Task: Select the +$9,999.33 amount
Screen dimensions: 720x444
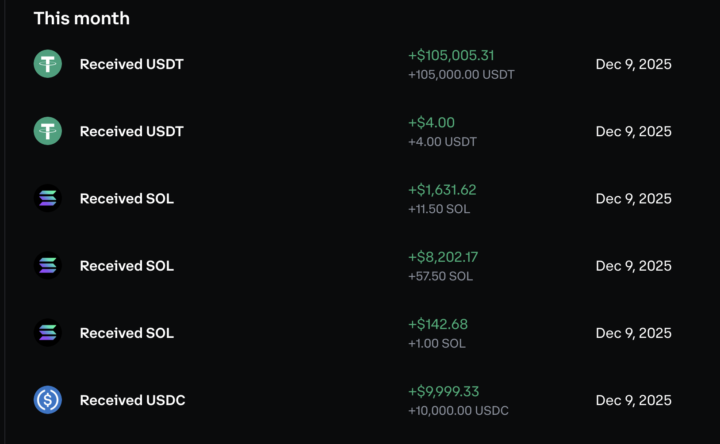Action: [x=443, y=391]
